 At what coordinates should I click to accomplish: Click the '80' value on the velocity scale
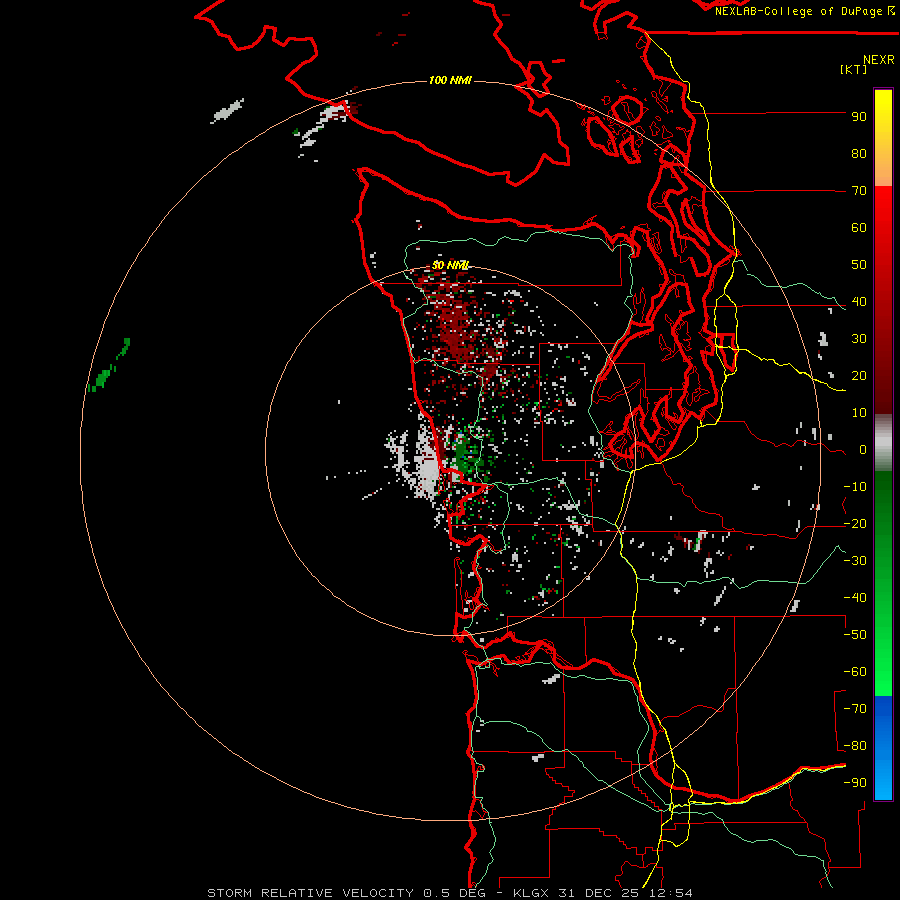click(x=859, y=154)
